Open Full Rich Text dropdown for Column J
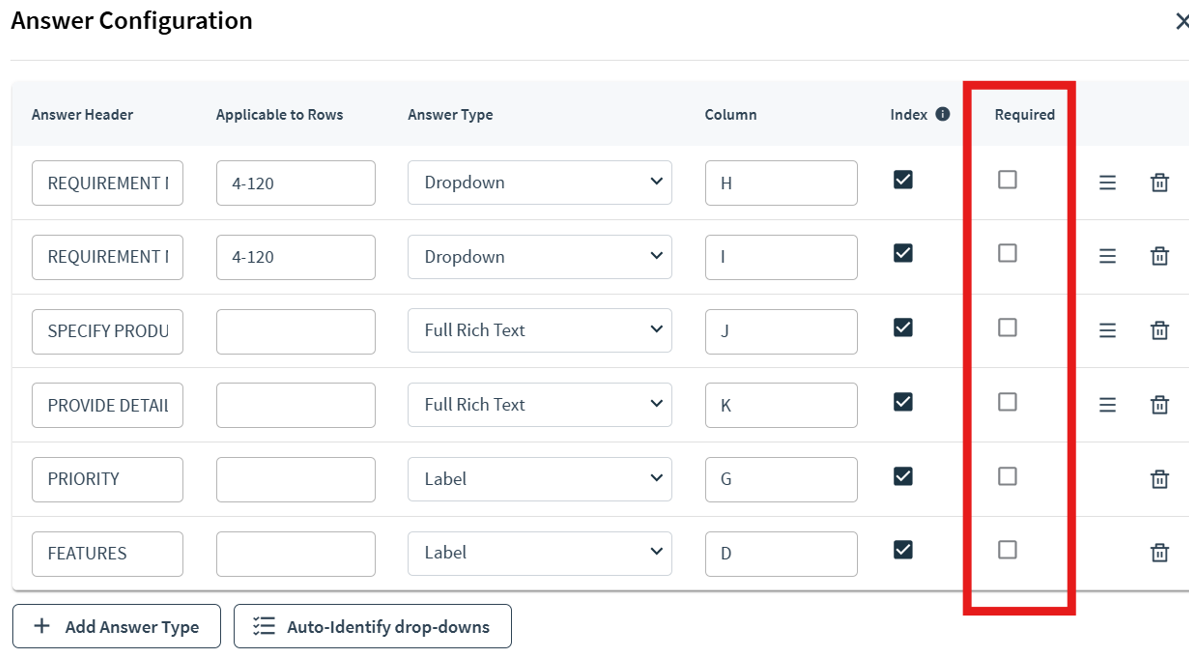 [x=539, y=330]
